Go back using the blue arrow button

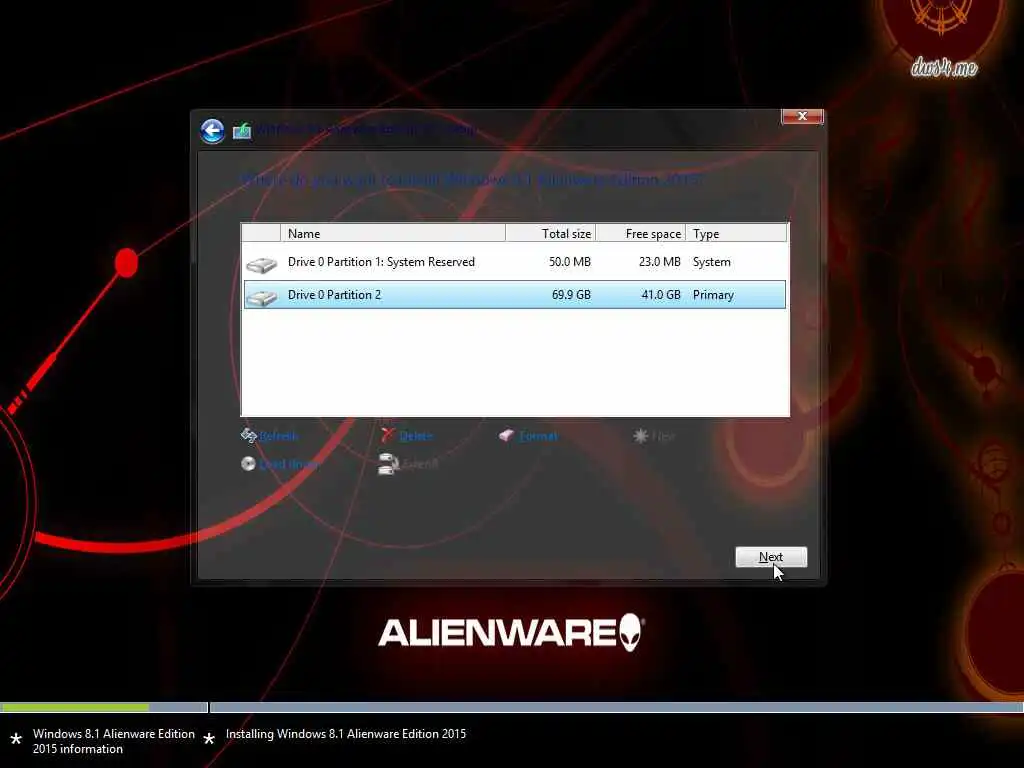pyautogui.click(x=212, y=131)
